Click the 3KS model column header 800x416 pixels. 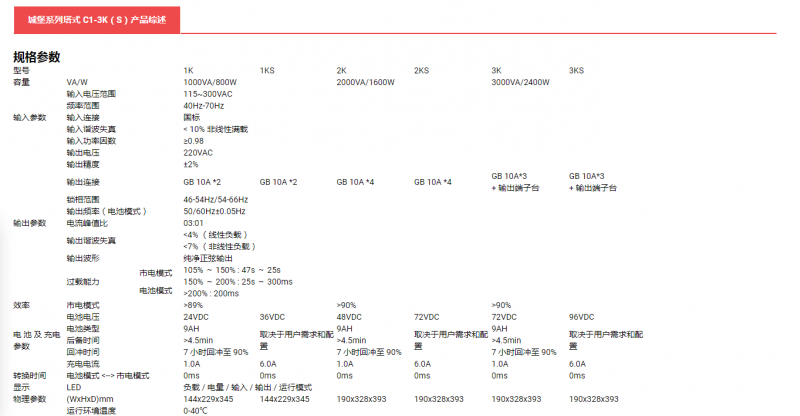pos(577,70)
